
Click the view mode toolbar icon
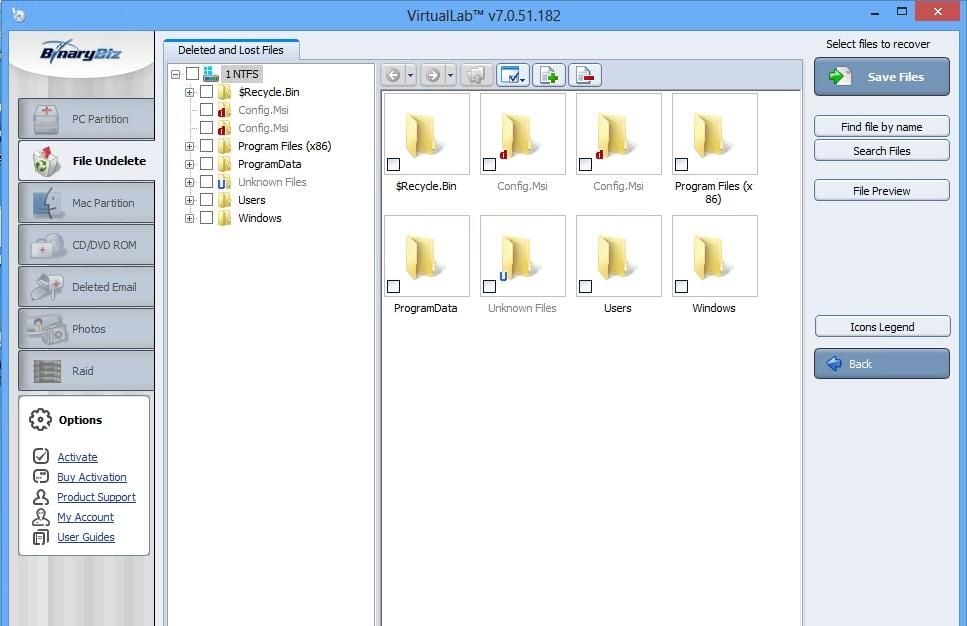coord(512,75)
